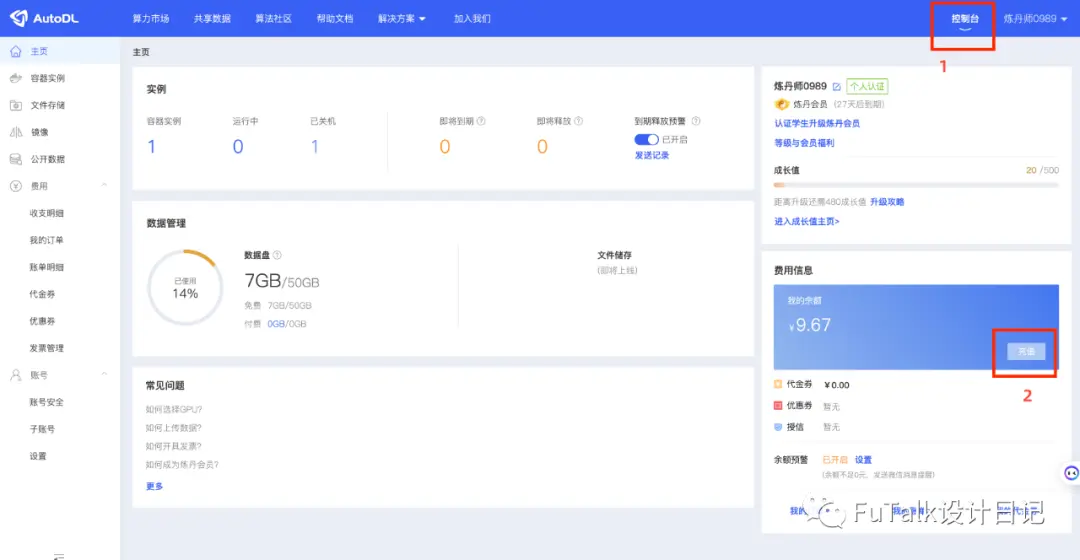The width and height of the screenshot is (1080, 560).
Task: Open 容器实例 via its sidebar icon
Action: (16, 78)
